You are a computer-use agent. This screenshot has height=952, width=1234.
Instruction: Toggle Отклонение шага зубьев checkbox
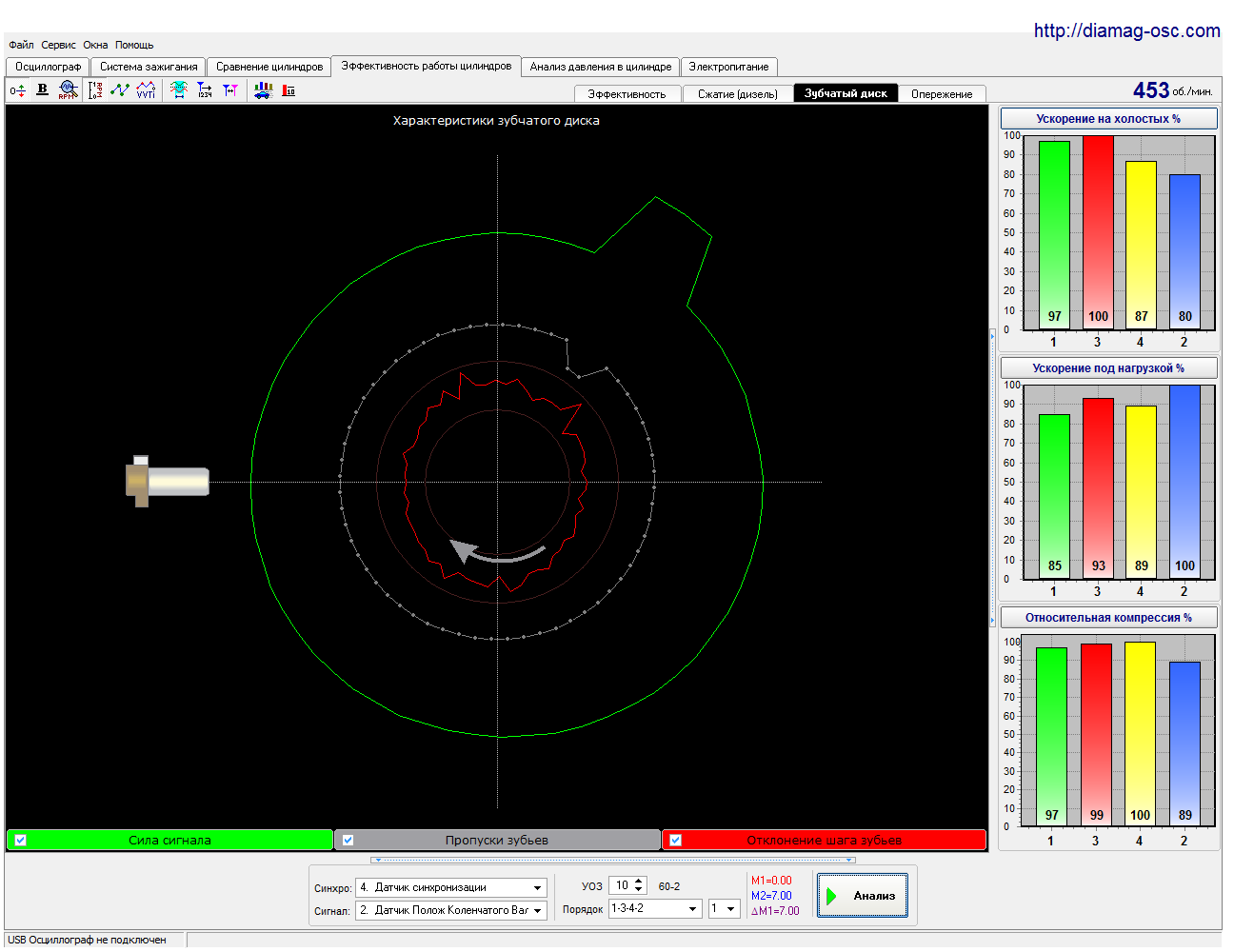point(676,840)
